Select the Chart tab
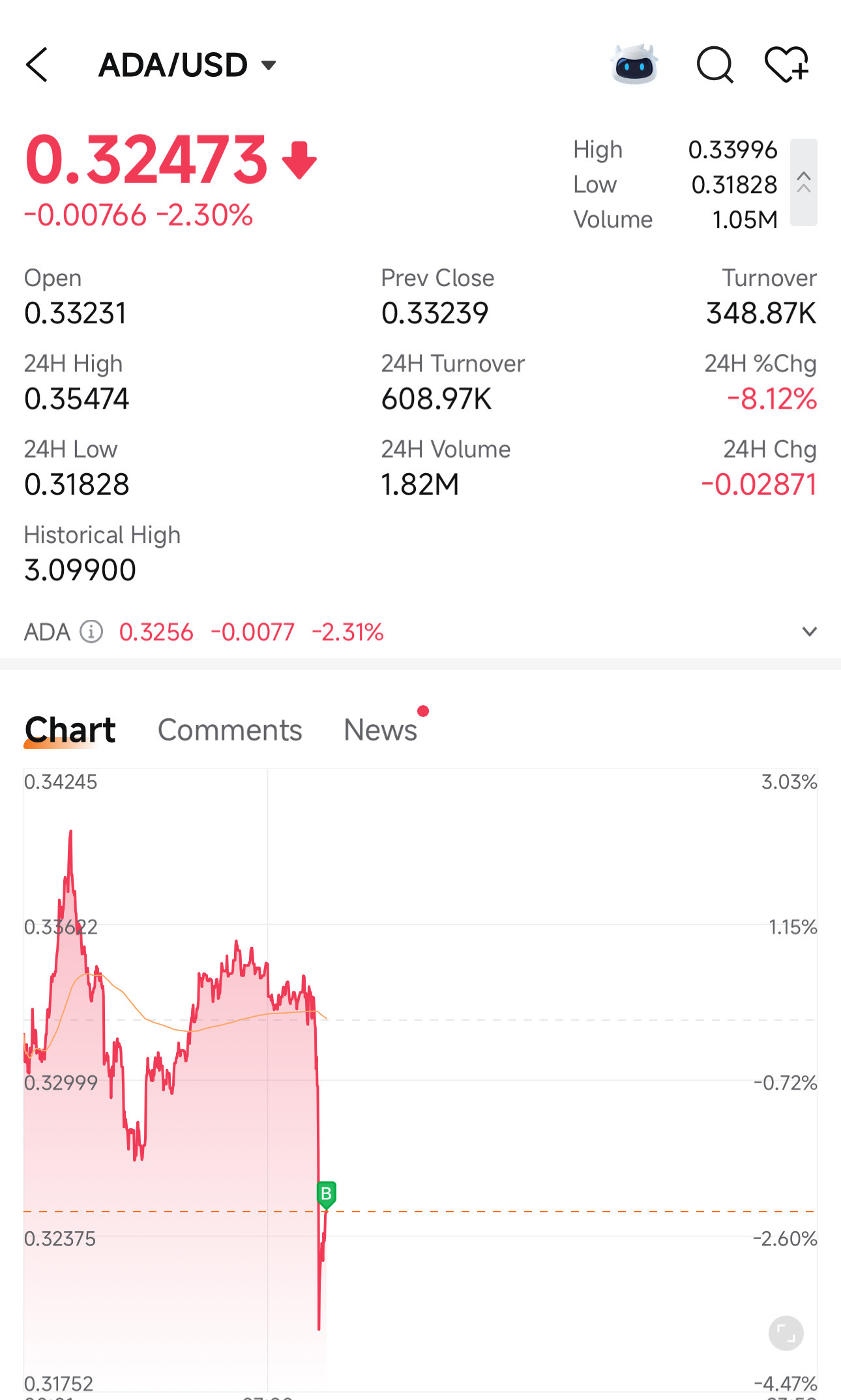The width and height of the screenshot is (841, 1400). 70,730
